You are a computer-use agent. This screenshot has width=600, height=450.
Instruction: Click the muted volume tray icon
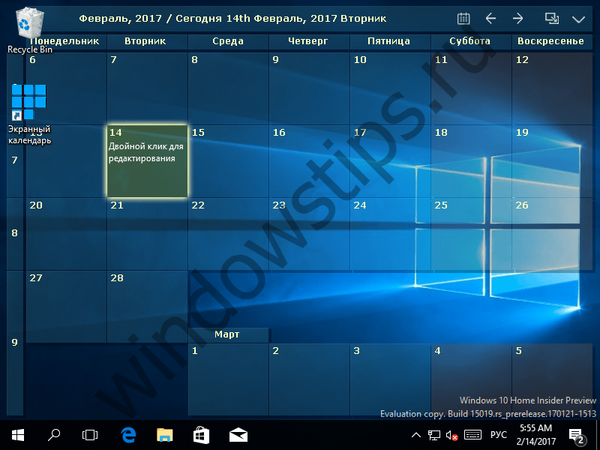452,435
